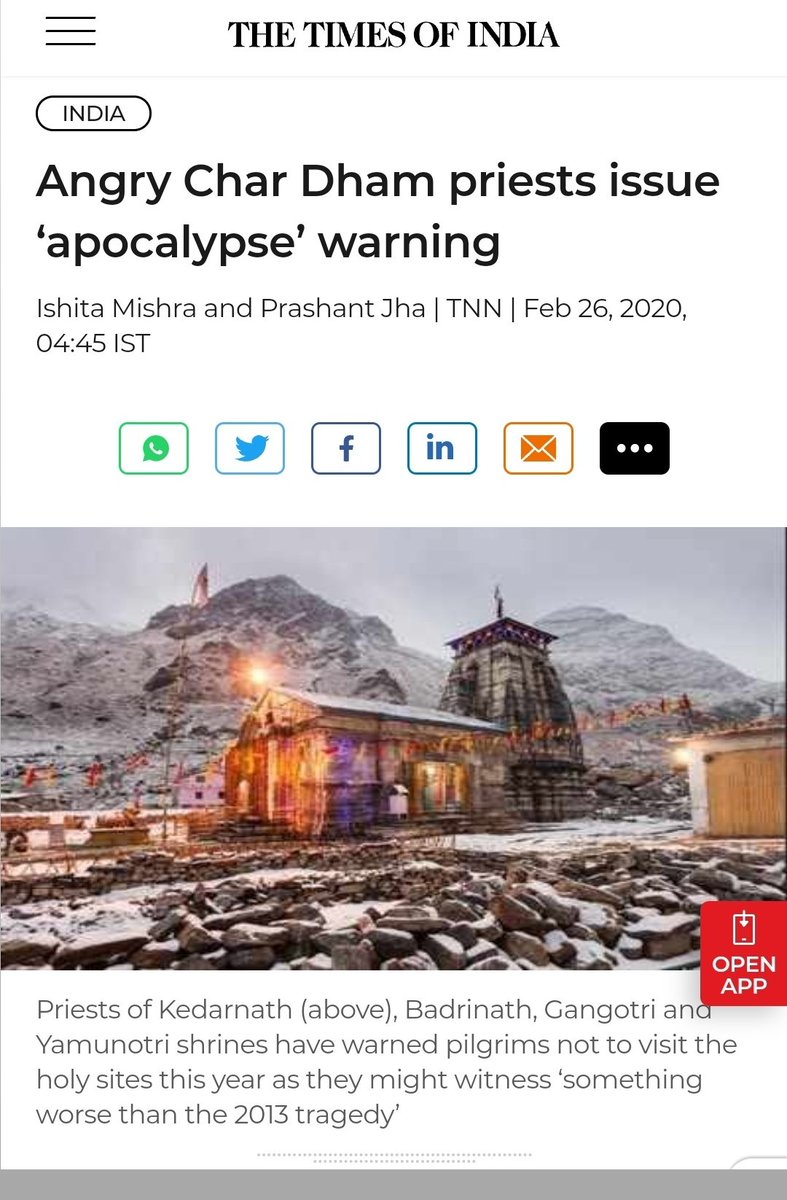Tap the gray bar at page bottom
The height and width of the screenshot is (1200, 787).
pos(393,1185)
